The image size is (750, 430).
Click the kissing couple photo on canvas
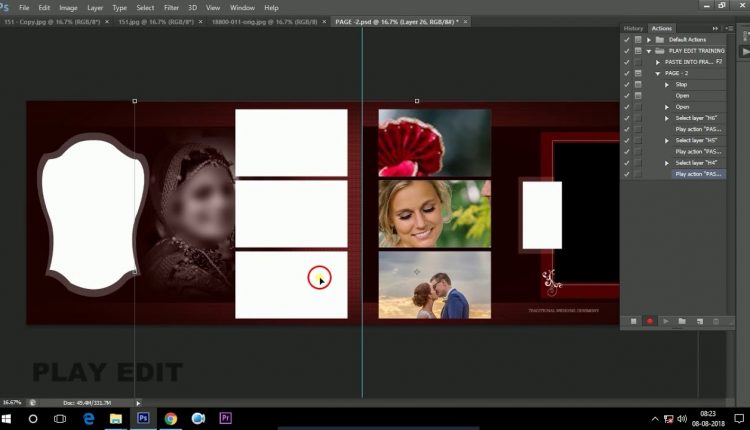pyautogui.click(x=434, y=285)
